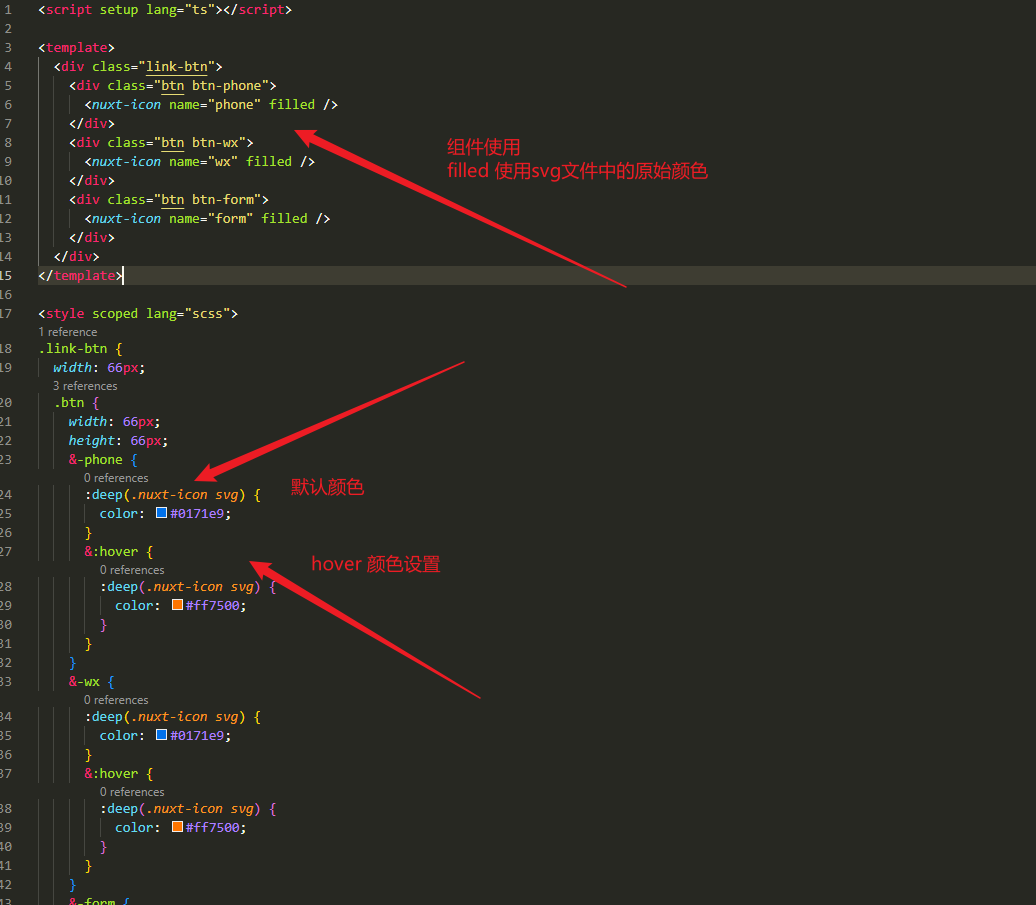Screen dimensions: 1036x905
Task: Click the &-phone selector on line 23
Action: (x=96, y=459)
